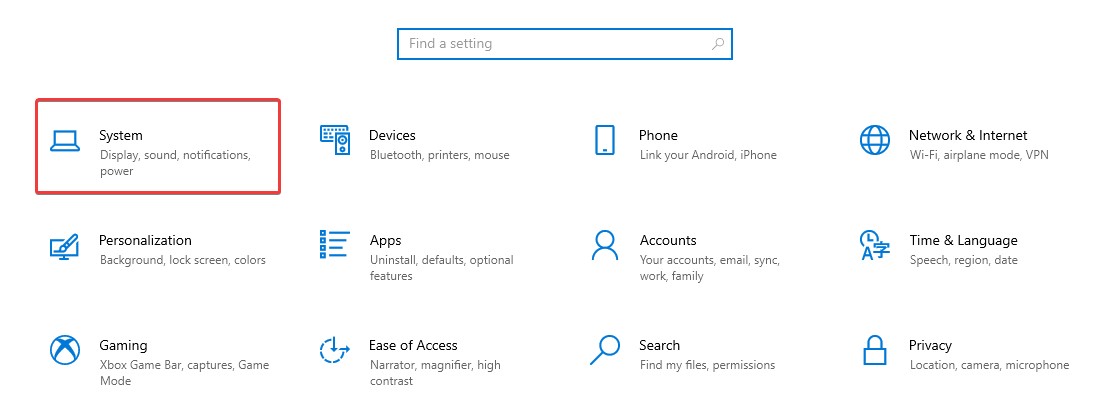This screenshot has height=404, width=1112.
Task: Select the Privacy settings title
Action: pos(930,345)
